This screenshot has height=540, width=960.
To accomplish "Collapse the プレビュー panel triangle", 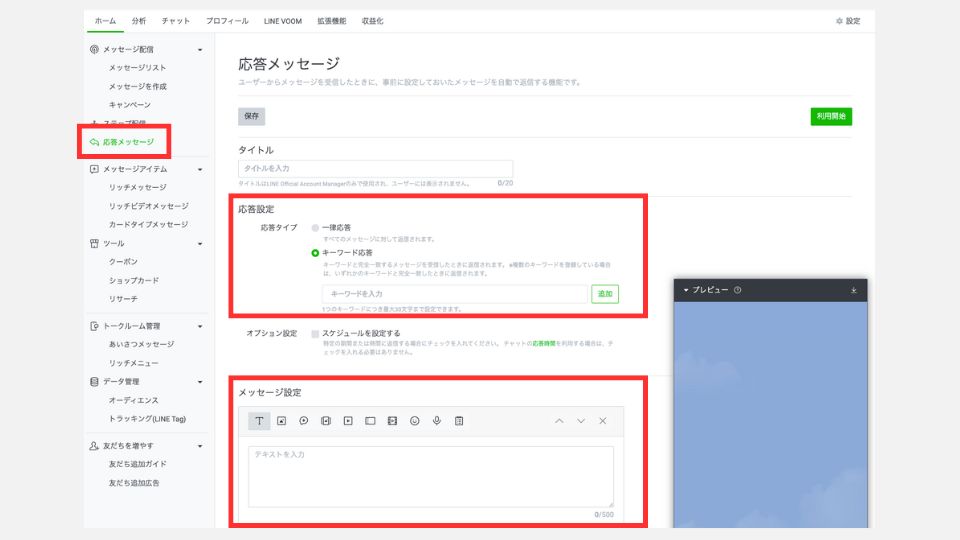I will [686, 290].
